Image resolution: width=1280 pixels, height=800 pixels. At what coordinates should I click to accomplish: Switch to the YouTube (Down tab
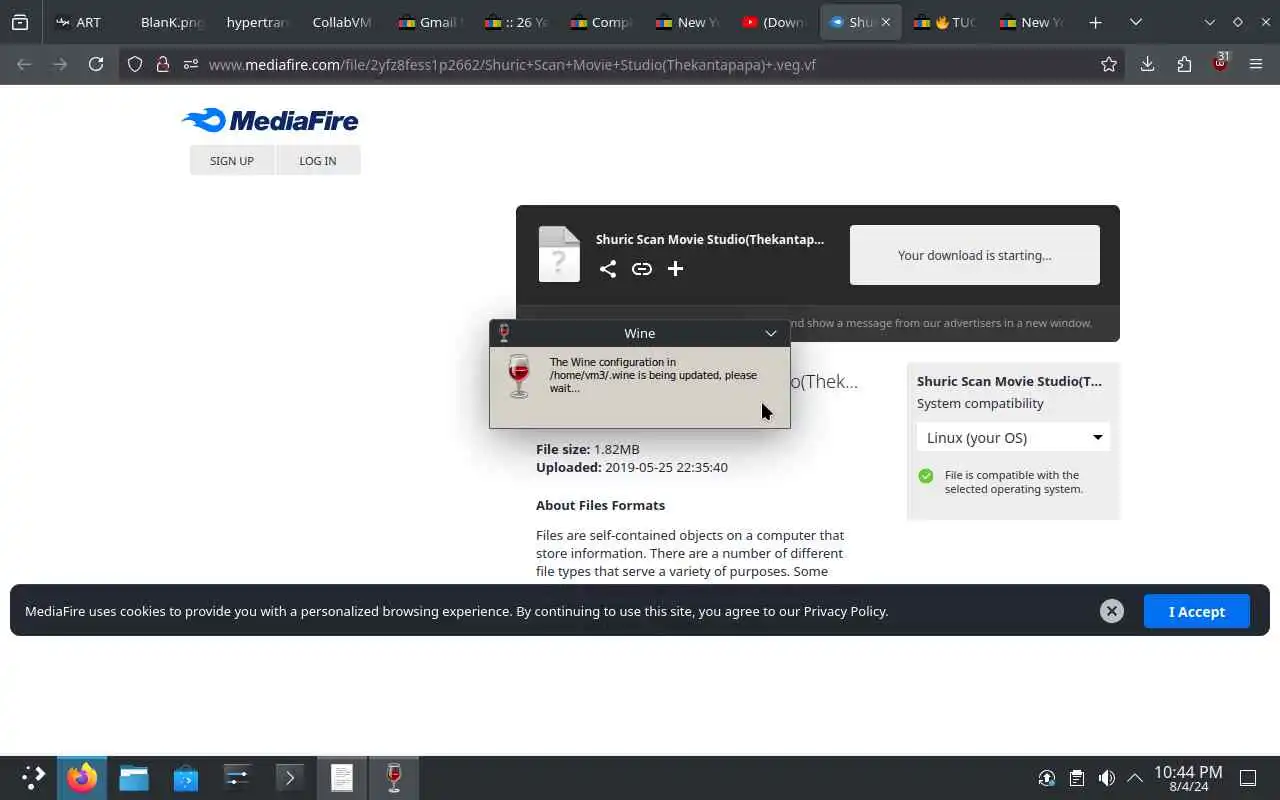(773, 22)
